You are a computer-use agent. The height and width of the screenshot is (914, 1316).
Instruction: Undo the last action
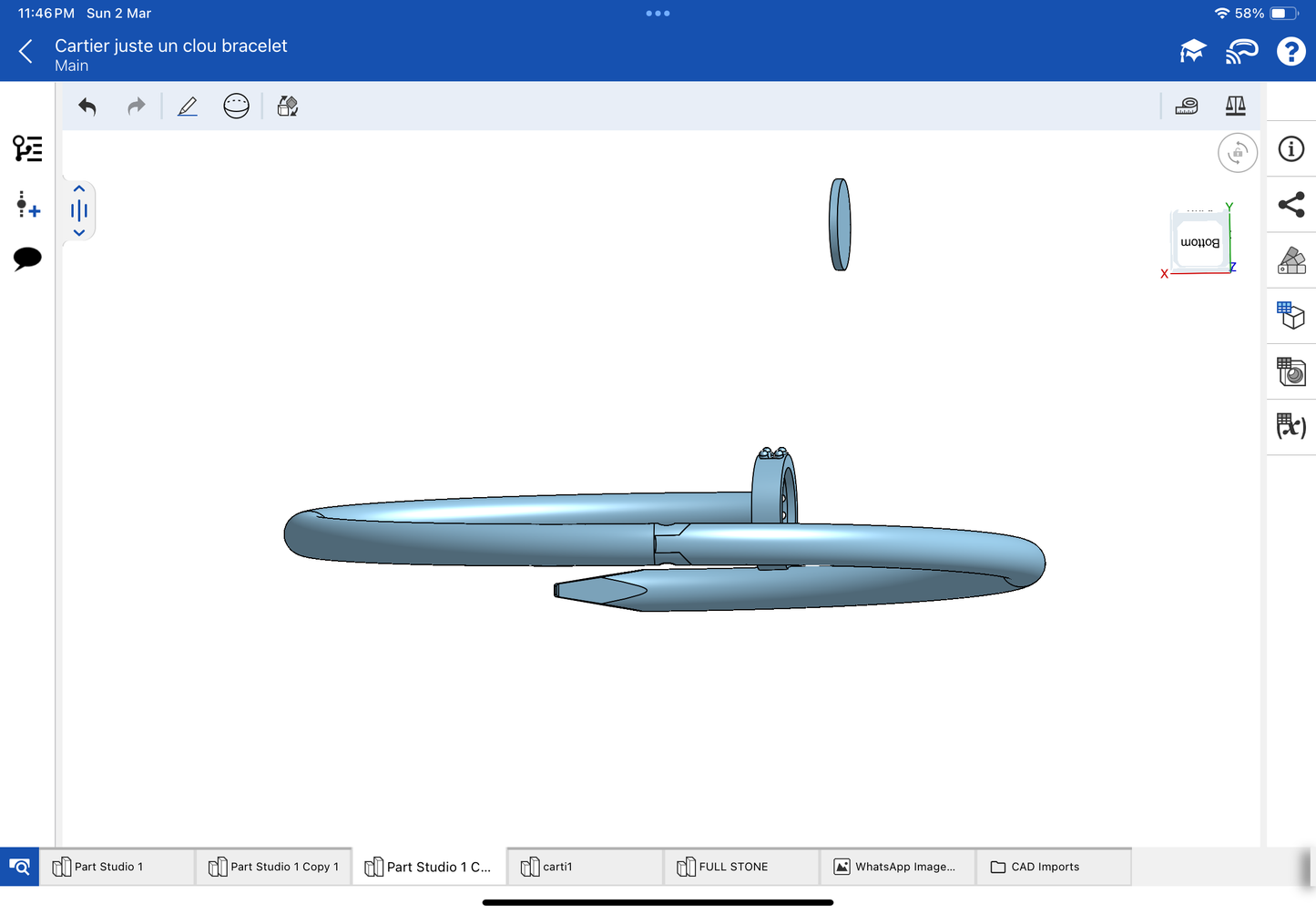87,107
